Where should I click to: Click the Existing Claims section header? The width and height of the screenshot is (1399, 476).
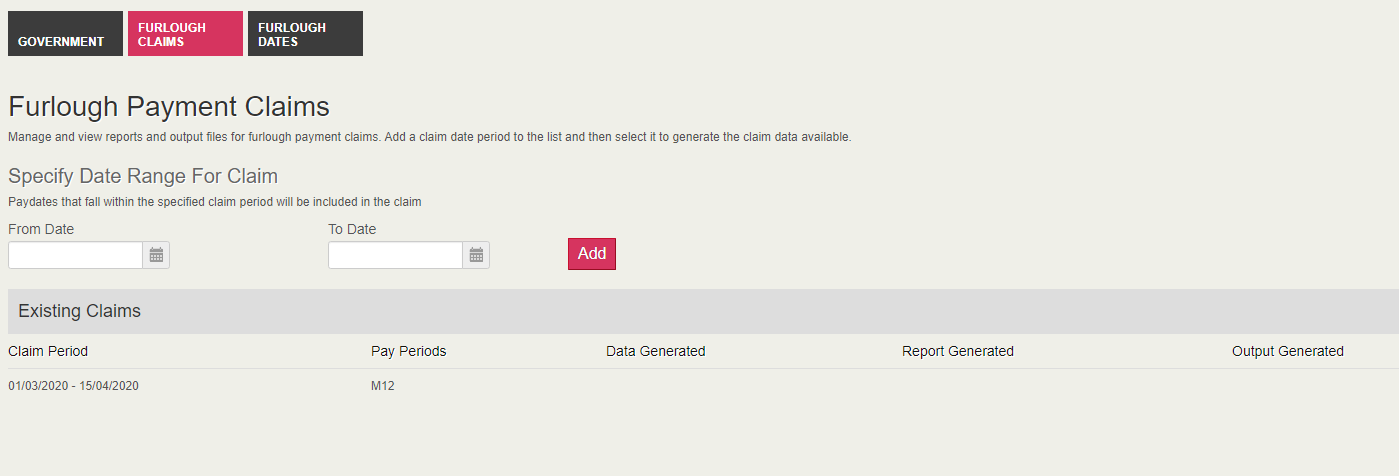tap(80, 311)
